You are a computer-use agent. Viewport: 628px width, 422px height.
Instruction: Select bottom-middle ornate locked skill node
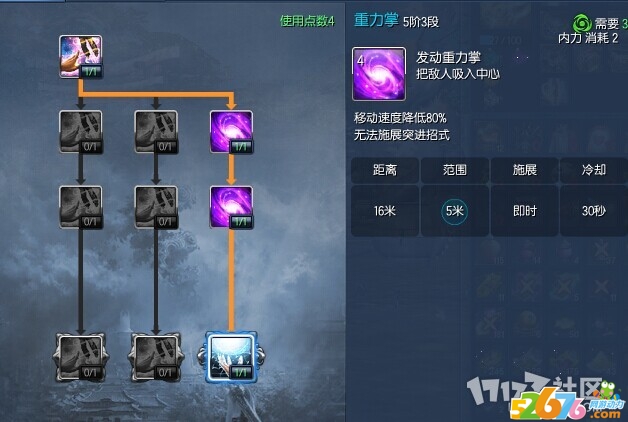(156, 357)
